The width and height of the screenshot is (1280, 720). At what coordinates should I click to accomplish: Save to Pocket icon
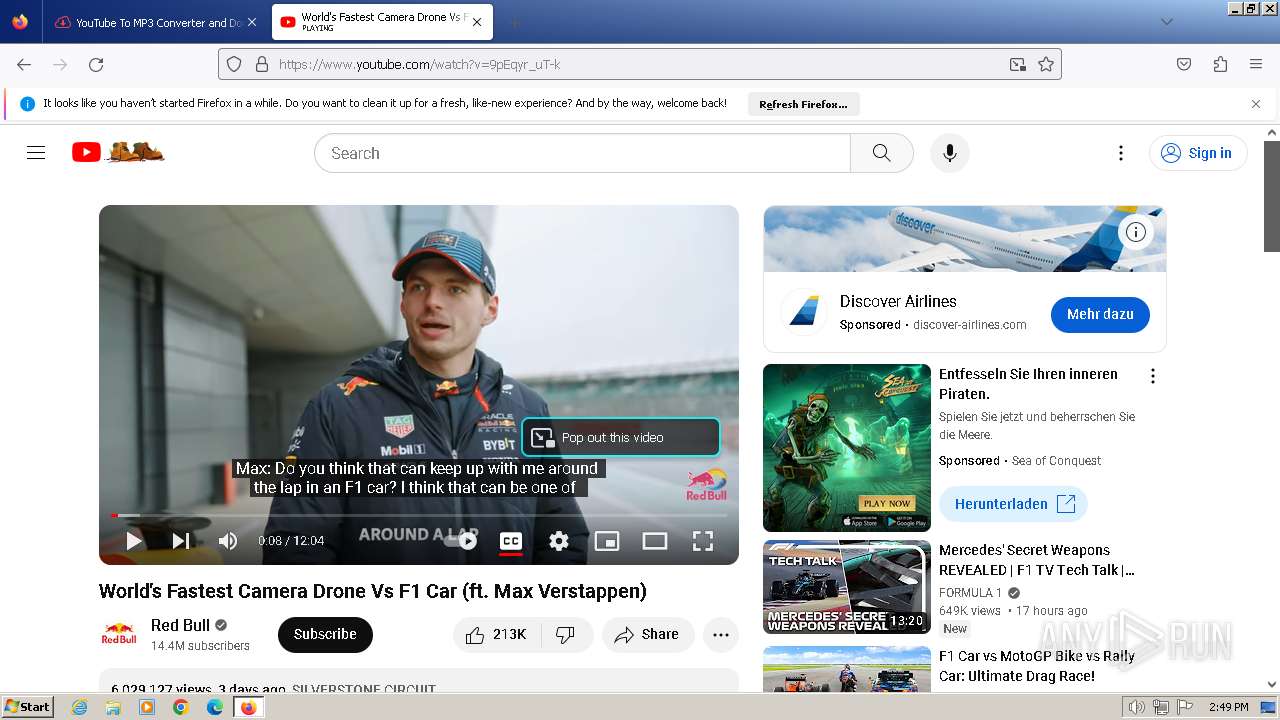(x=1184, y=64)
